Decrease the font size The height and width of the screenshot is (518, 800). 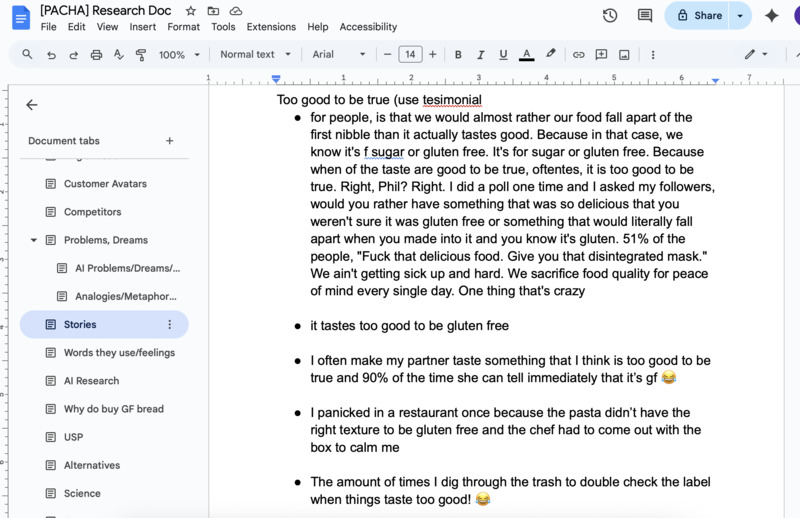click(x=387, y=55)
